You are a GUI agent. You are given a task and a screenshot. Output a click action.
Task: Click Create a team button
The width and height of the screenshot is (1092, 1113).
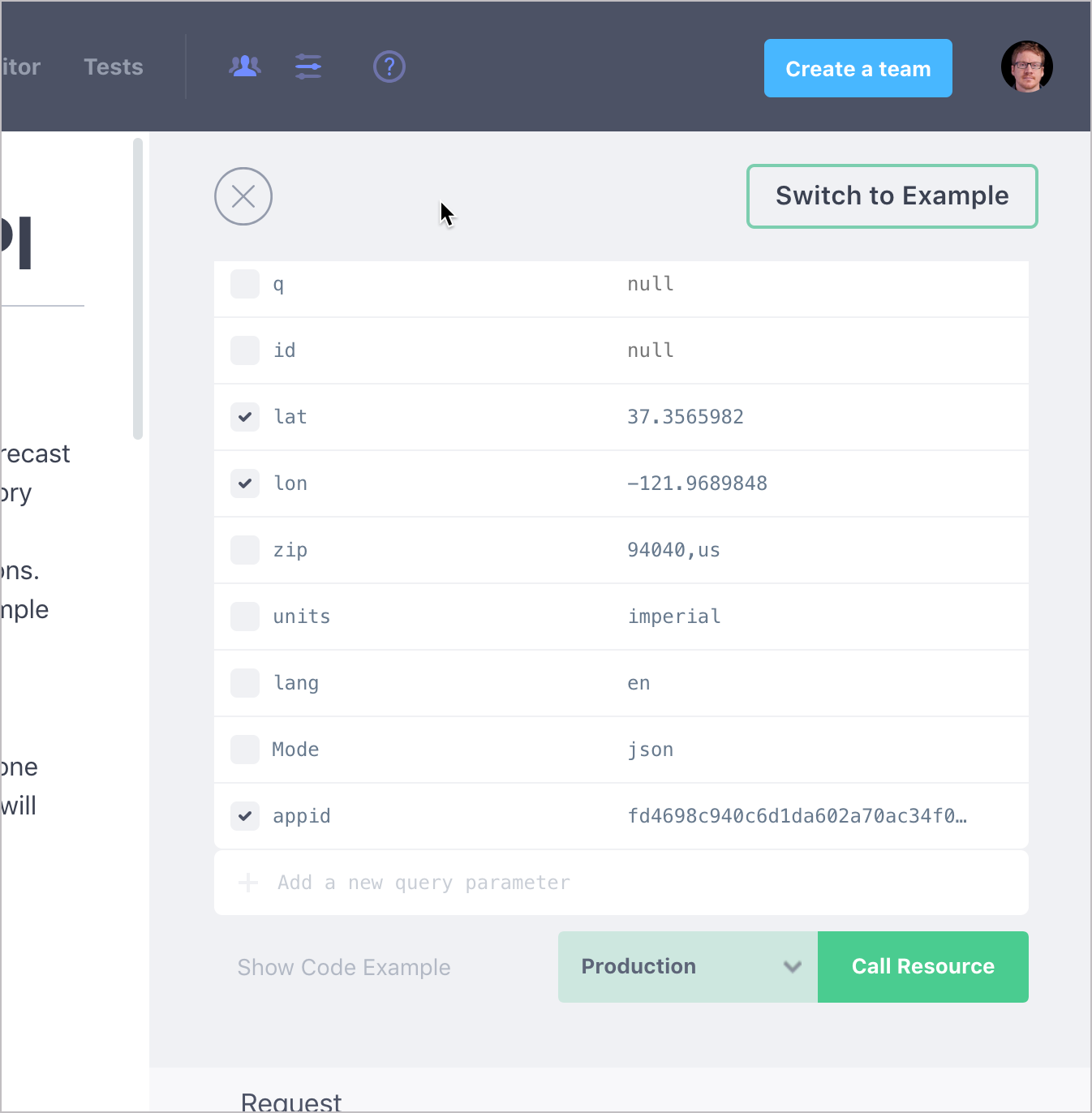(858, 68)
